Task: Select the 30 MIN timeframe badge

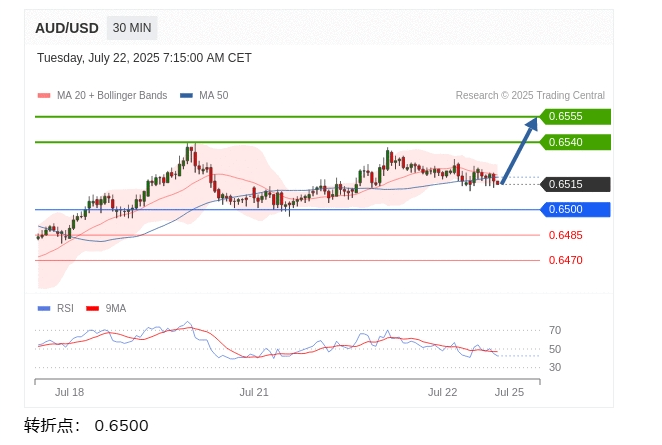Action: click(x=132, y=28)
